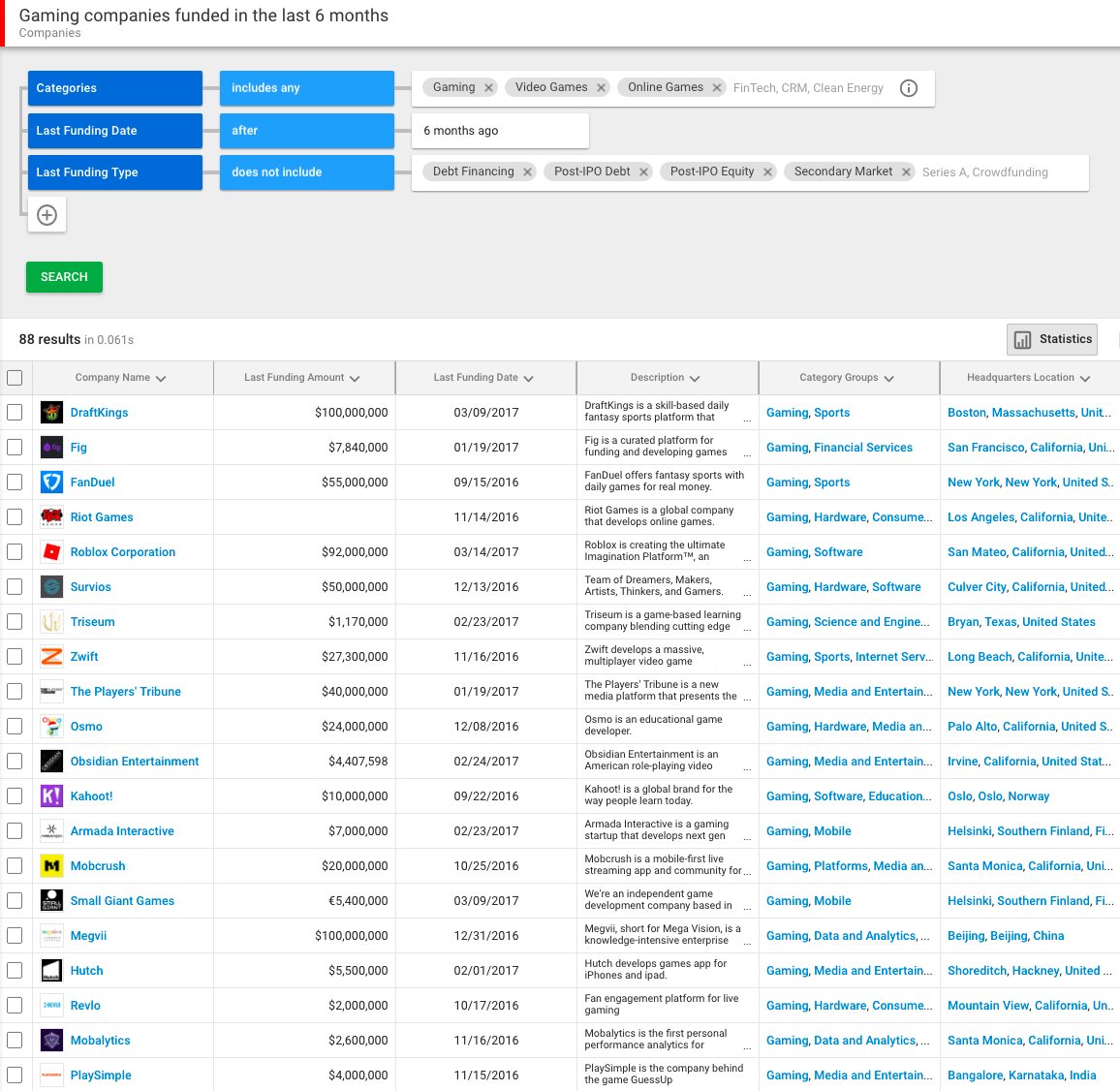Click the Hutch logo
Screen dimensions: 1120x1091
(51, 971)
